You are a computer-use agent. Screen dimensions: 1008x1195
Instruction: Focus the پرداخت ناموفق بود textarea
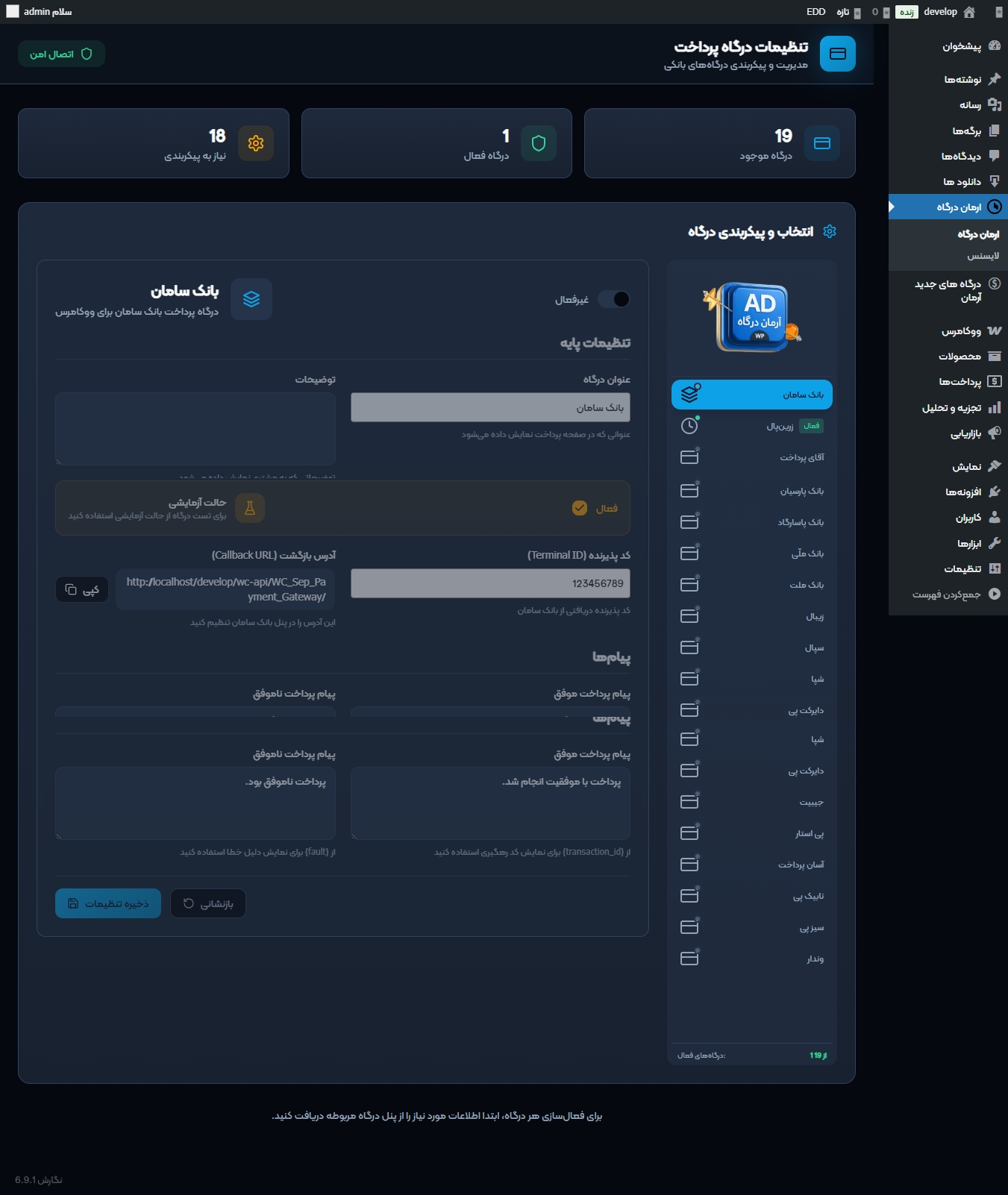(195, 803)
